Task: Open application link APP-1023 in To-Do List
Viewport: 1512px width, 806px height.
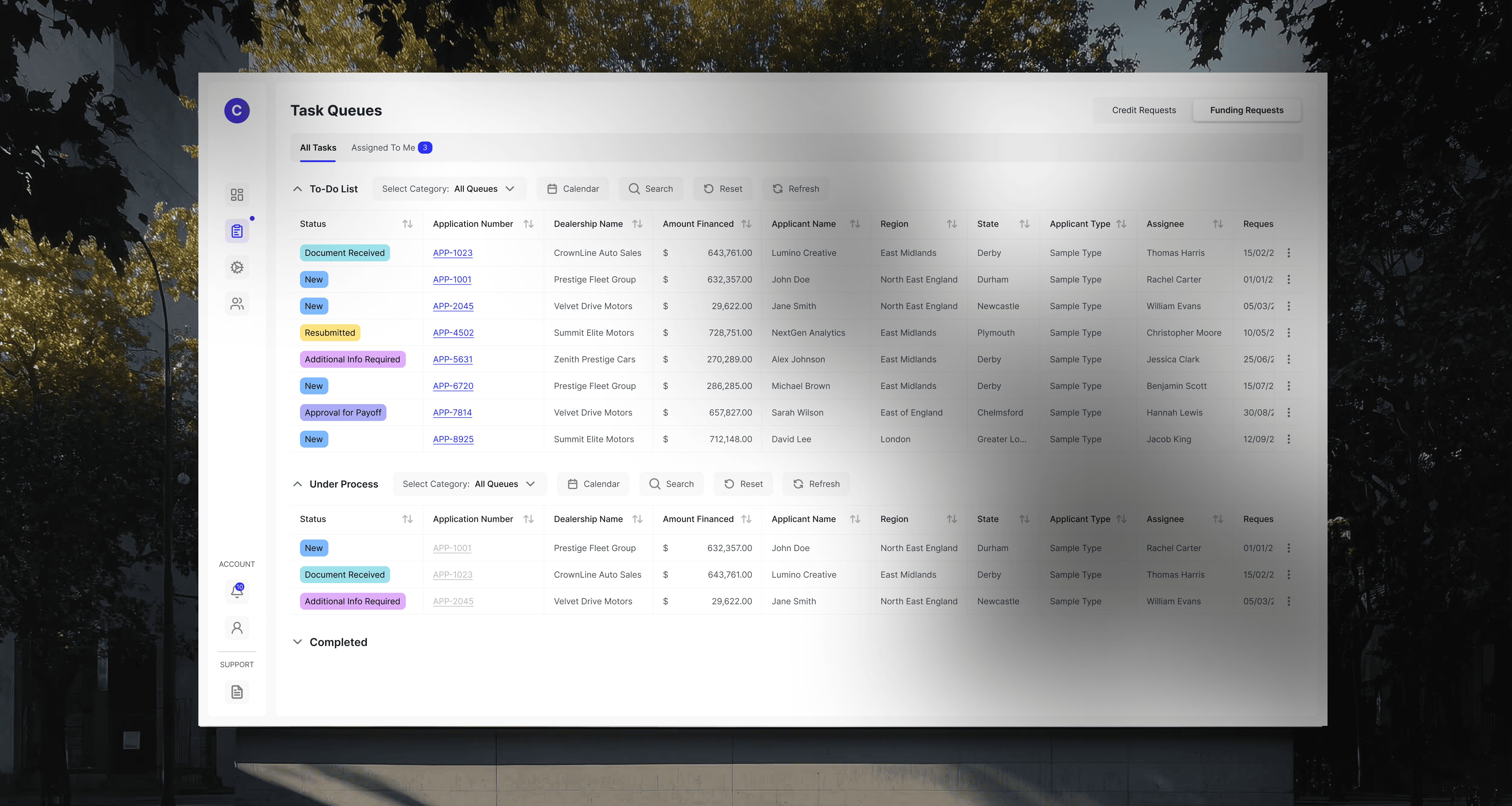Action: tap(453, 253)
